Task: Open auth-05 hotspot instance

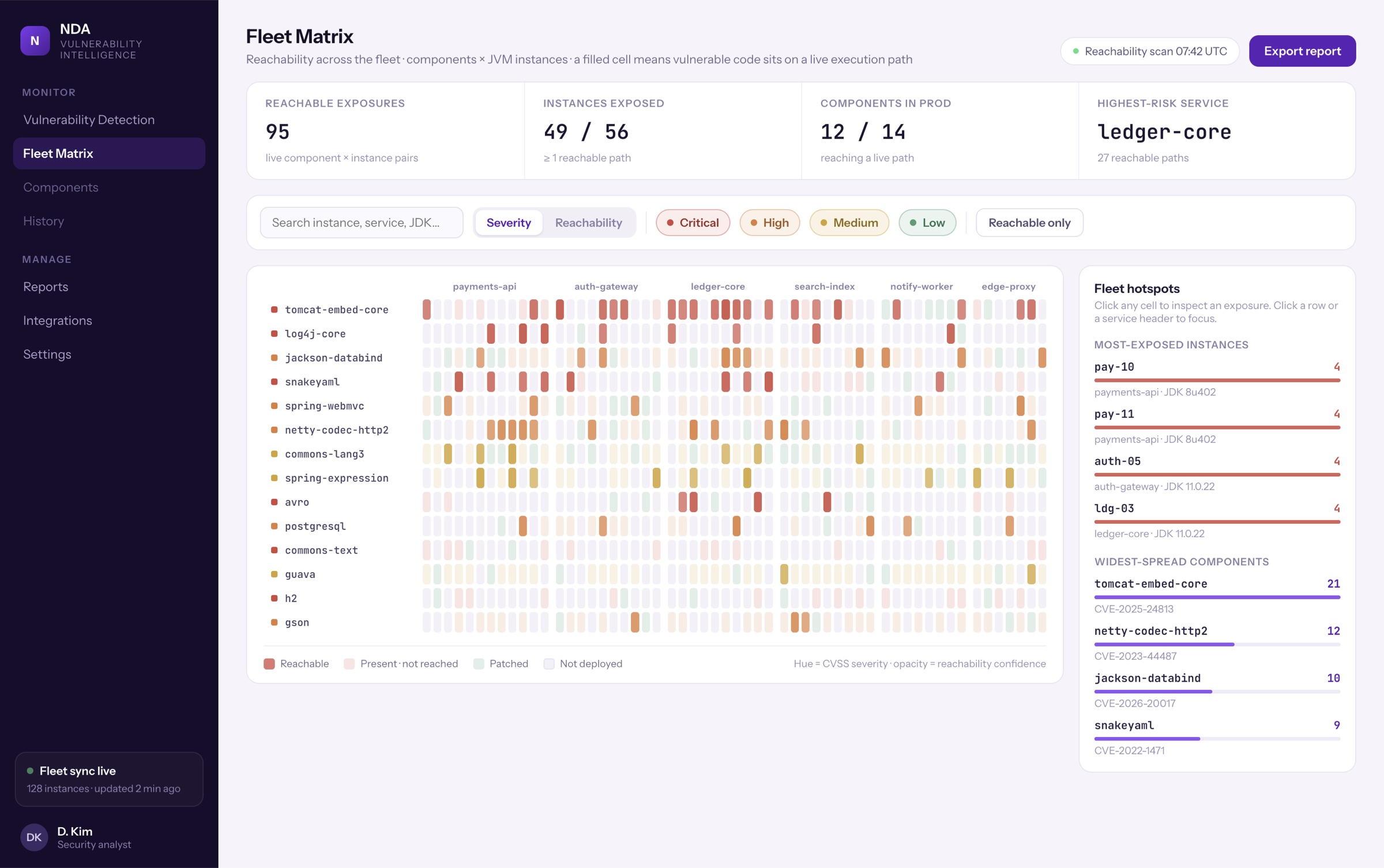Action: pos(1217,474)
